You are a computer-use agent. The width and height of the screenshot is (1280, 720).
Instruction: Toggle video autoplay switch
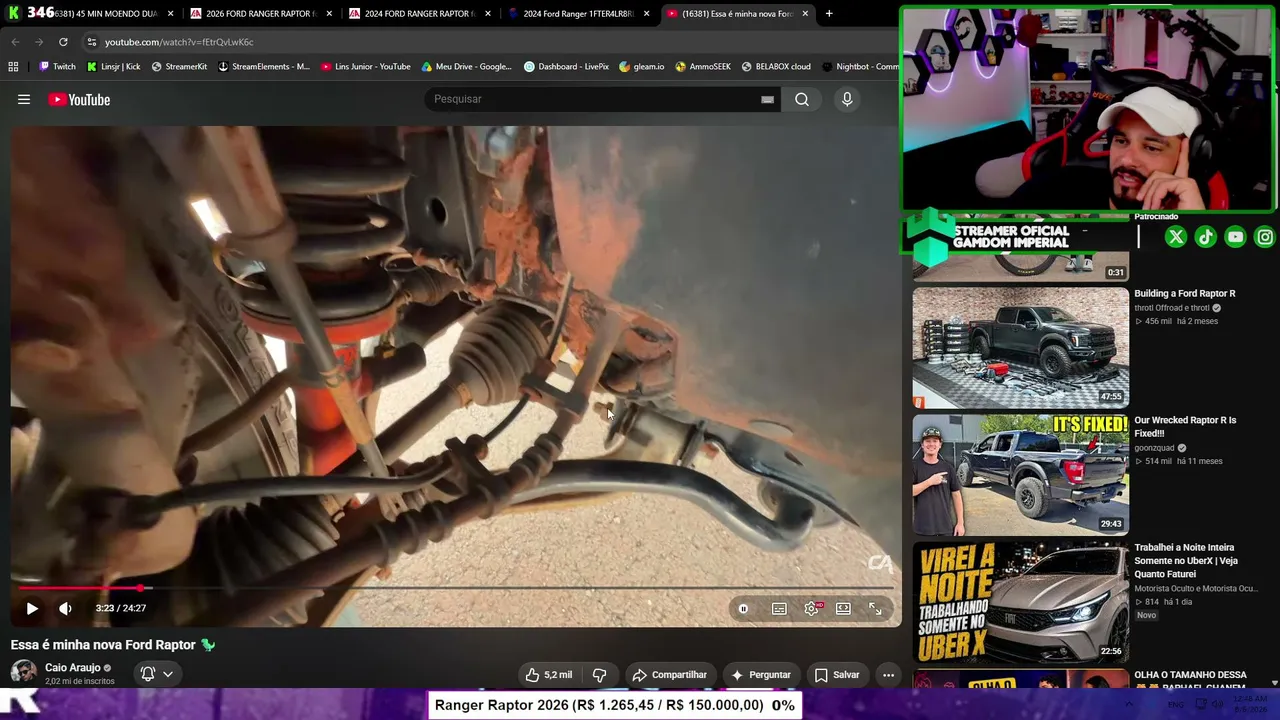[743, 608]
